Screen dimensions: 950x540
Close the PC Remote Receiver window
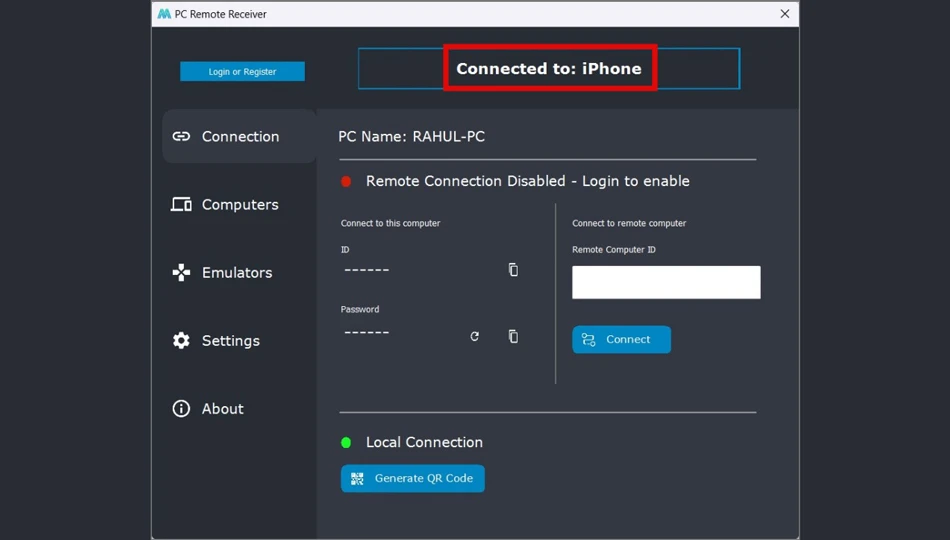tap(785, 14)
